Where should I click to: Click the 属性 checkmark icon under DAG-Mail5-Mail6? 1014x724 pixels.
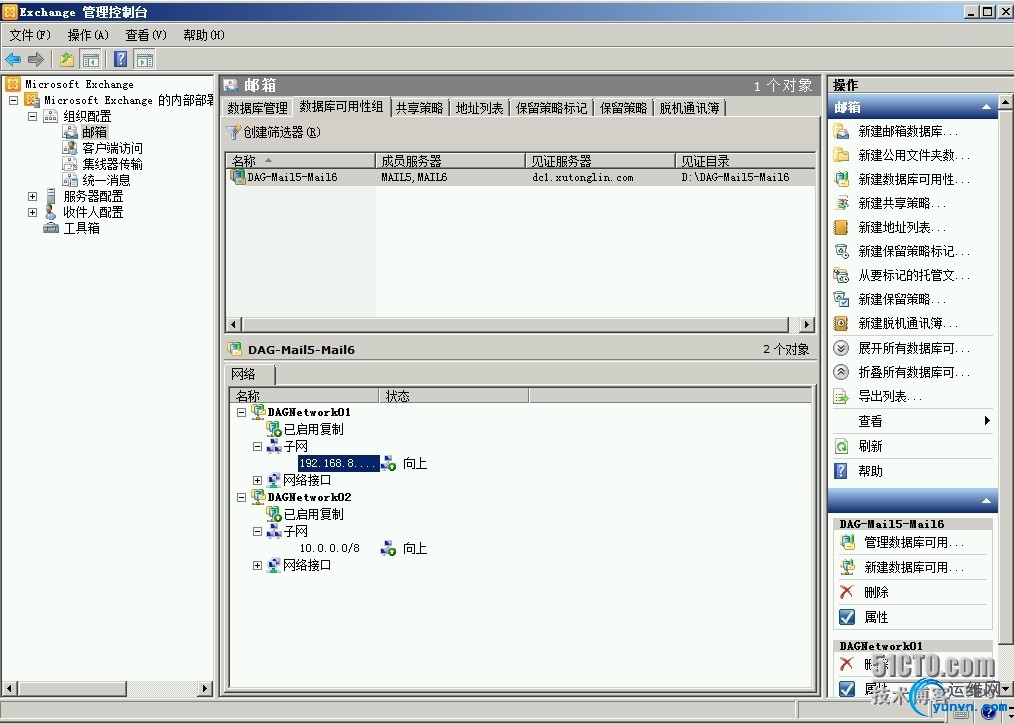tap(847, 617)
